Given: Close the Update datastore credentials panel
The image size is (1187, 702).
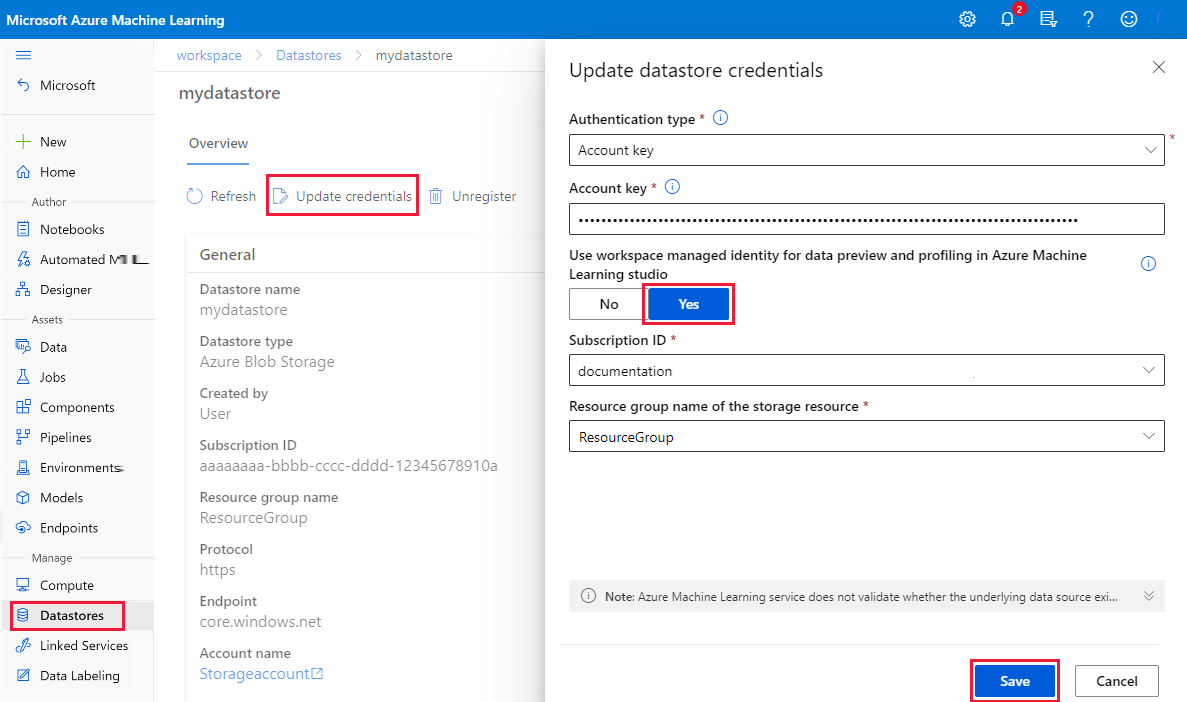Looking at the screenshot, I should [1158, 67].
